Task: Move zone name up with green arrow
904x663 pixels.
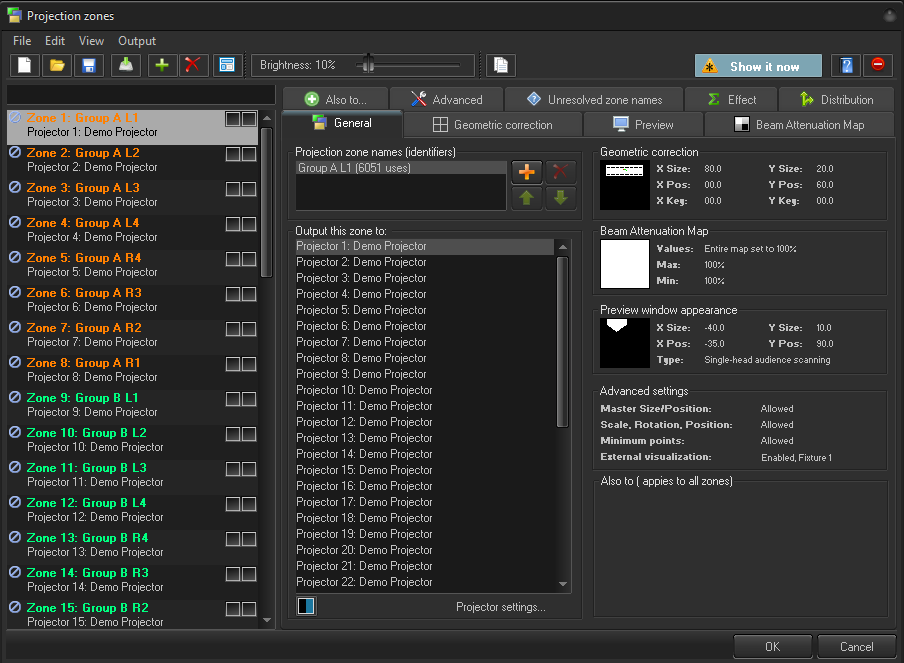Action: (527, 197)
